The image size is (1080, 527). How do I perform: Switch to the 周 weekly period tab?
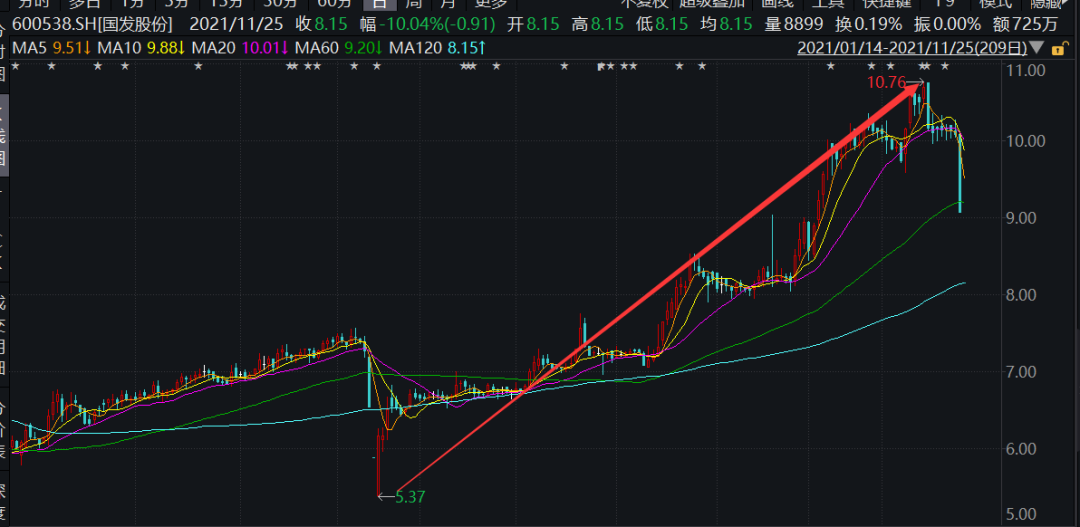[413, 3]
